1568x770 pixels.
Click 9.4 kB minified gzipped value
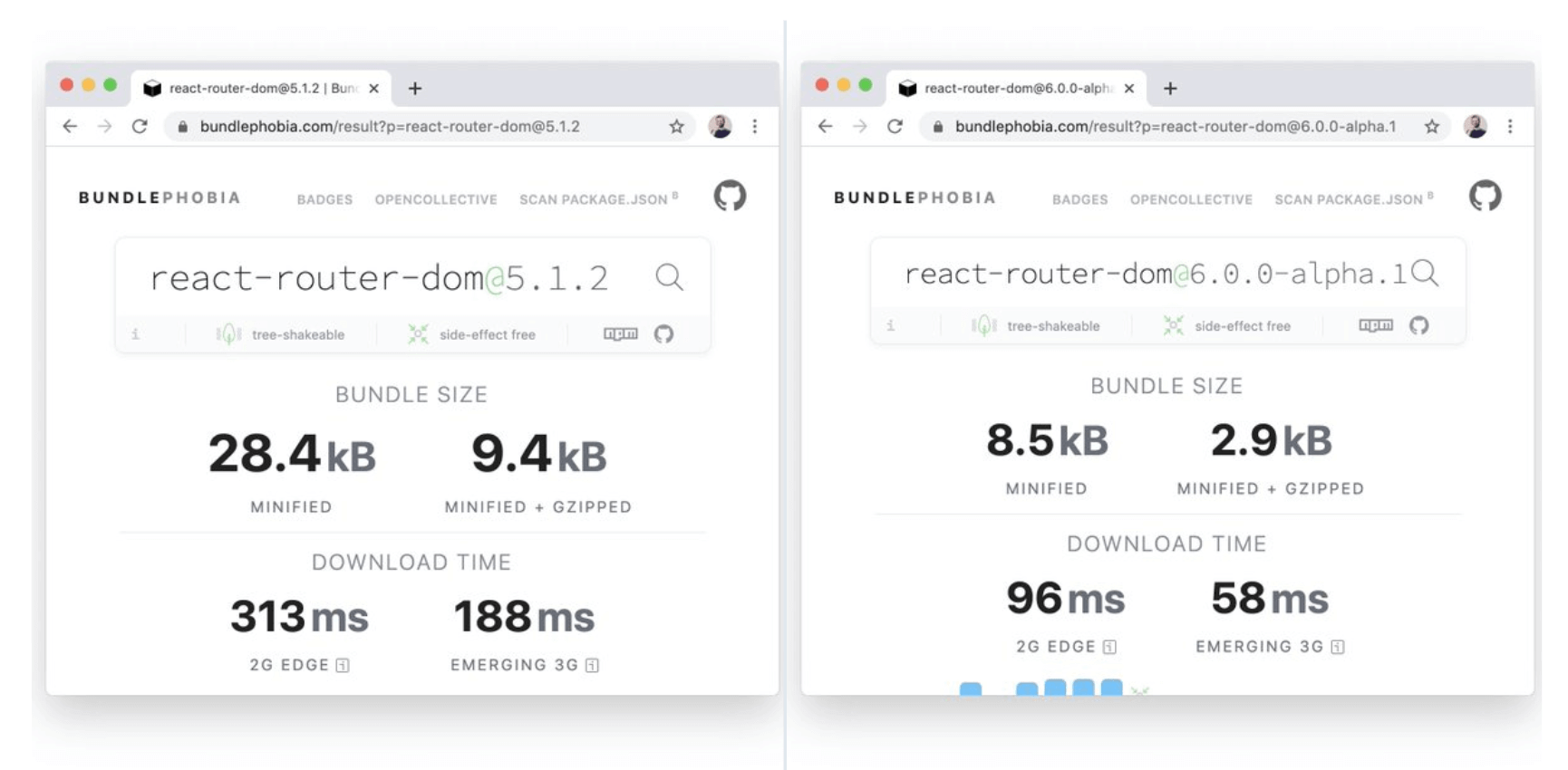click(538, 454)
